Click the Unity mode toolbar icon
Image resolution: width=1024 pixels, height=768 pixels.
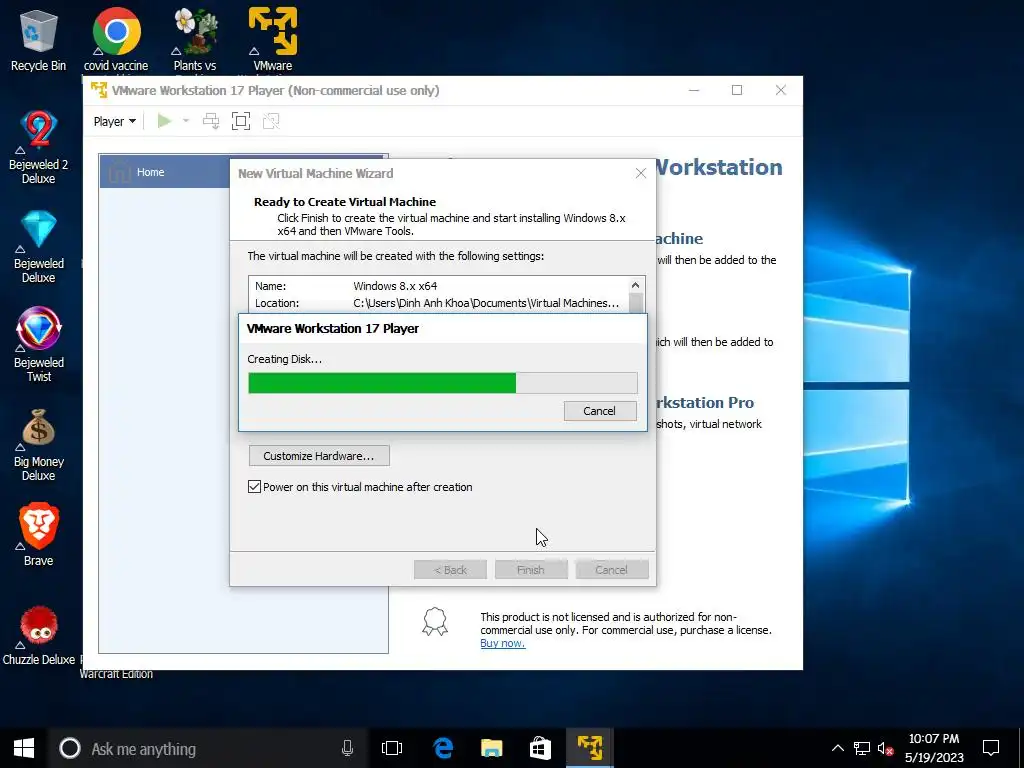coord(271,121)
